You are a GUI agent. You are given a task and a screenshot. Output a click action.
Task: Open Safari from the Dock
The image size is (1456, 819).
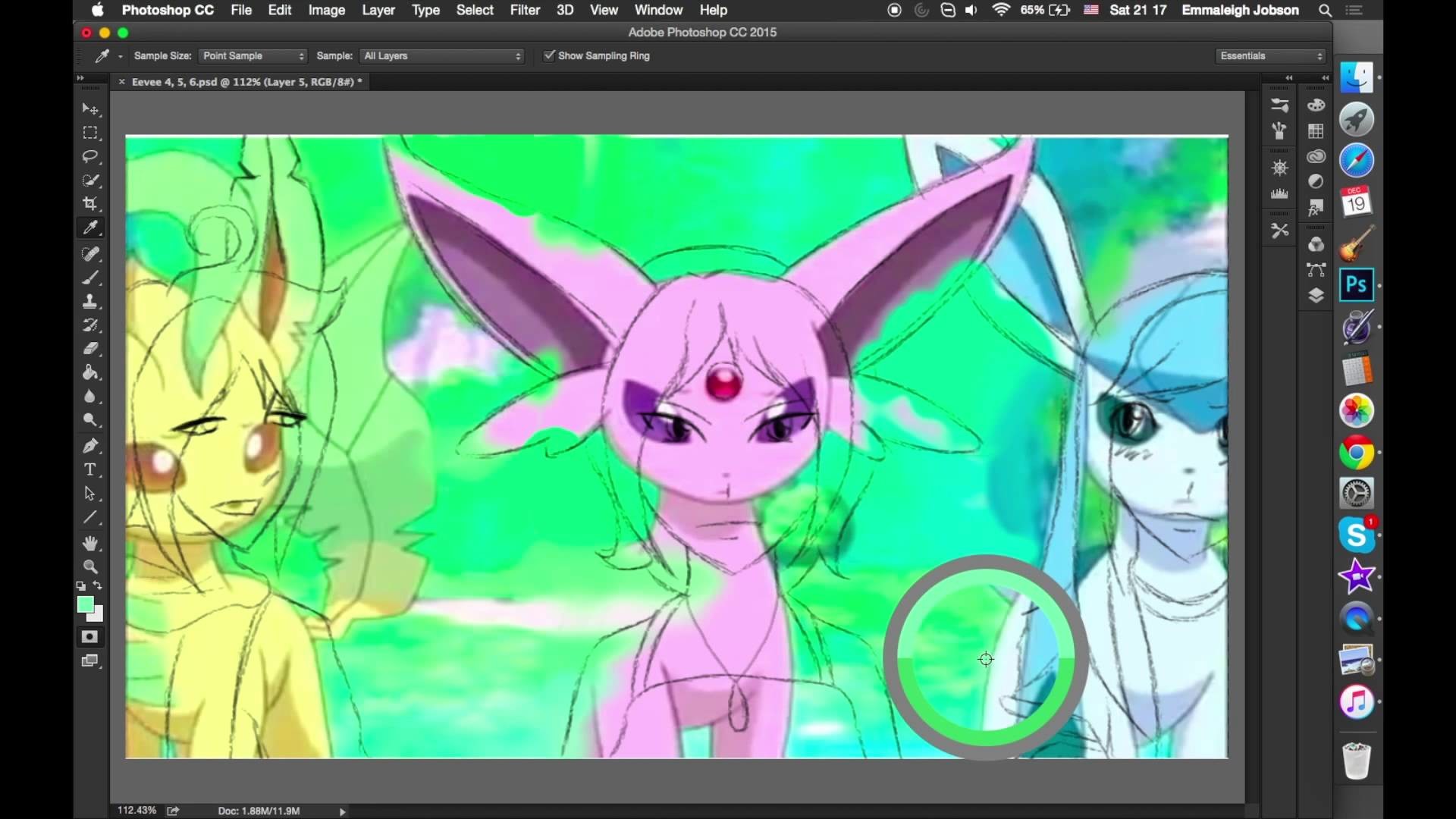[1357, 161]
